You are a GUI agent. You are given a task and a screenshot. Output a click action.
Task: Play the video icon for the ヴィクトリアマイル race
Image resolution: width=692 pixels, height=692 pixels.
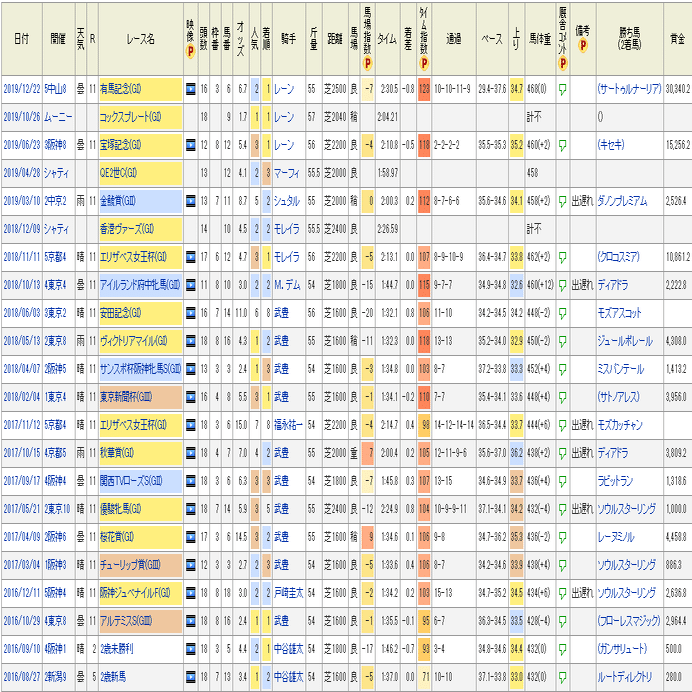point(191,341)
